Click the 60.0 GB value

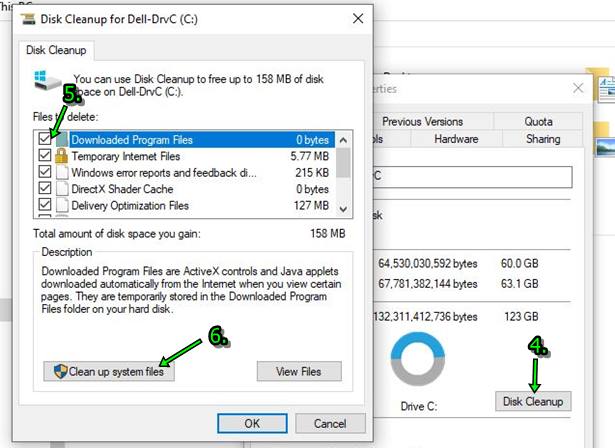(520, 263)
